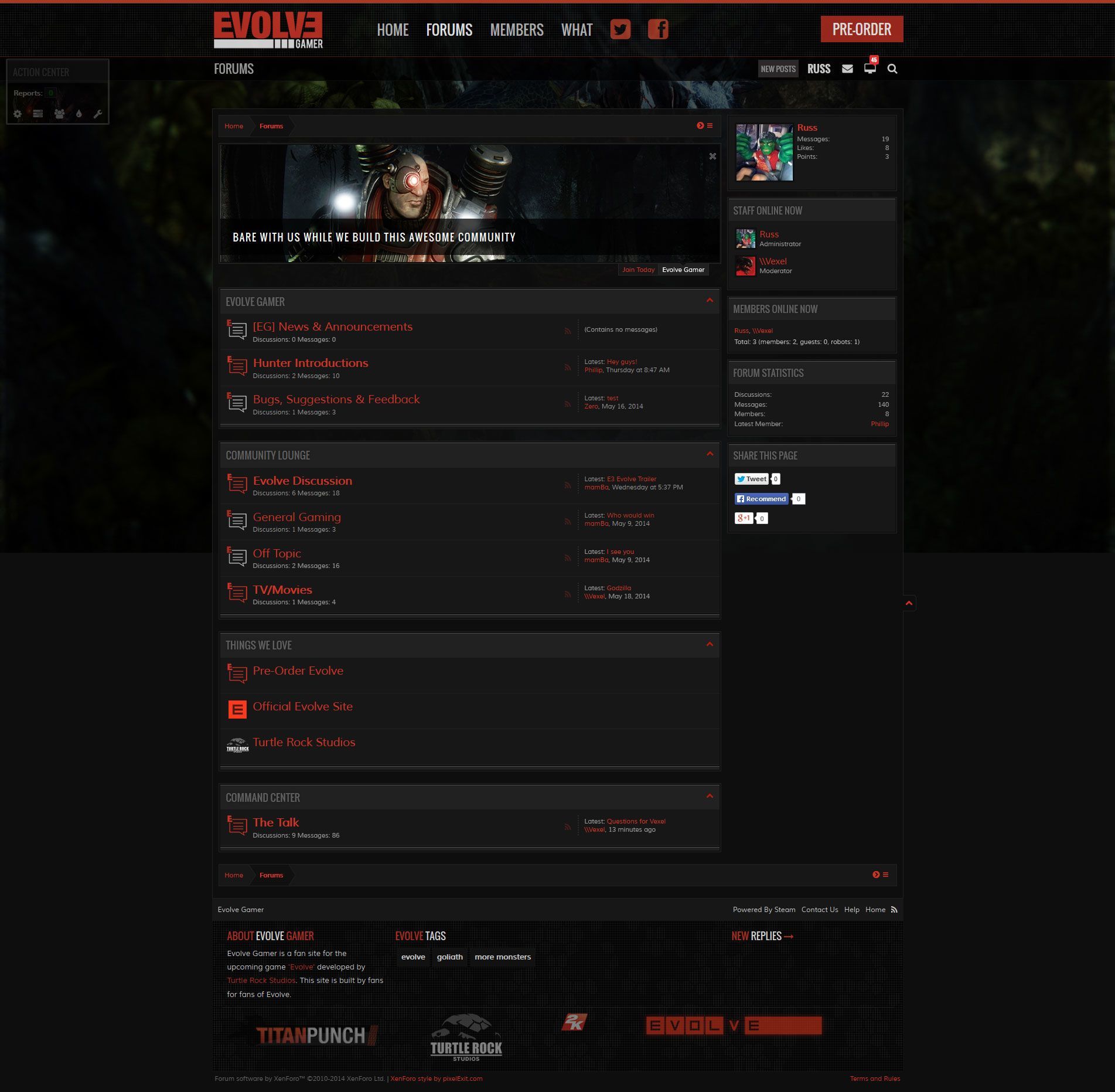Viewport: 1115px width, 1092px height.
Task: Open the bottom breadcrumb quick navigation menu
Action: tap(881, 875)
